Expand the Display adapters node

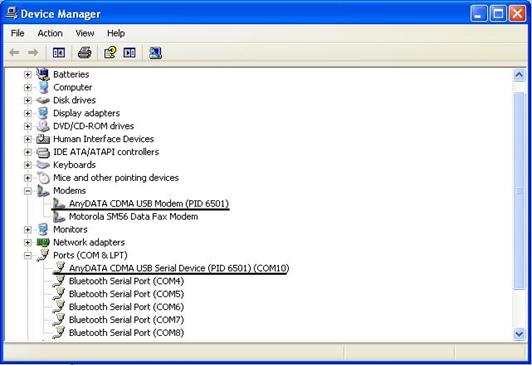[x=28, y=113]
